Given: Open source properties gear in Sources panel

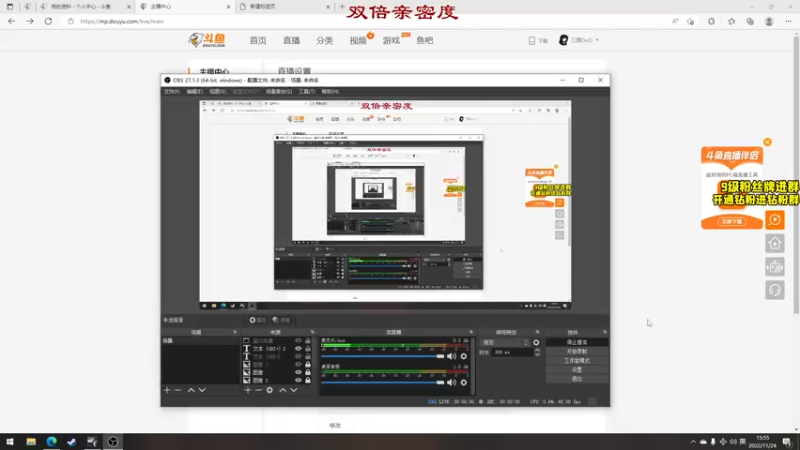Looking at the screenshot, I should pos(270,390).
